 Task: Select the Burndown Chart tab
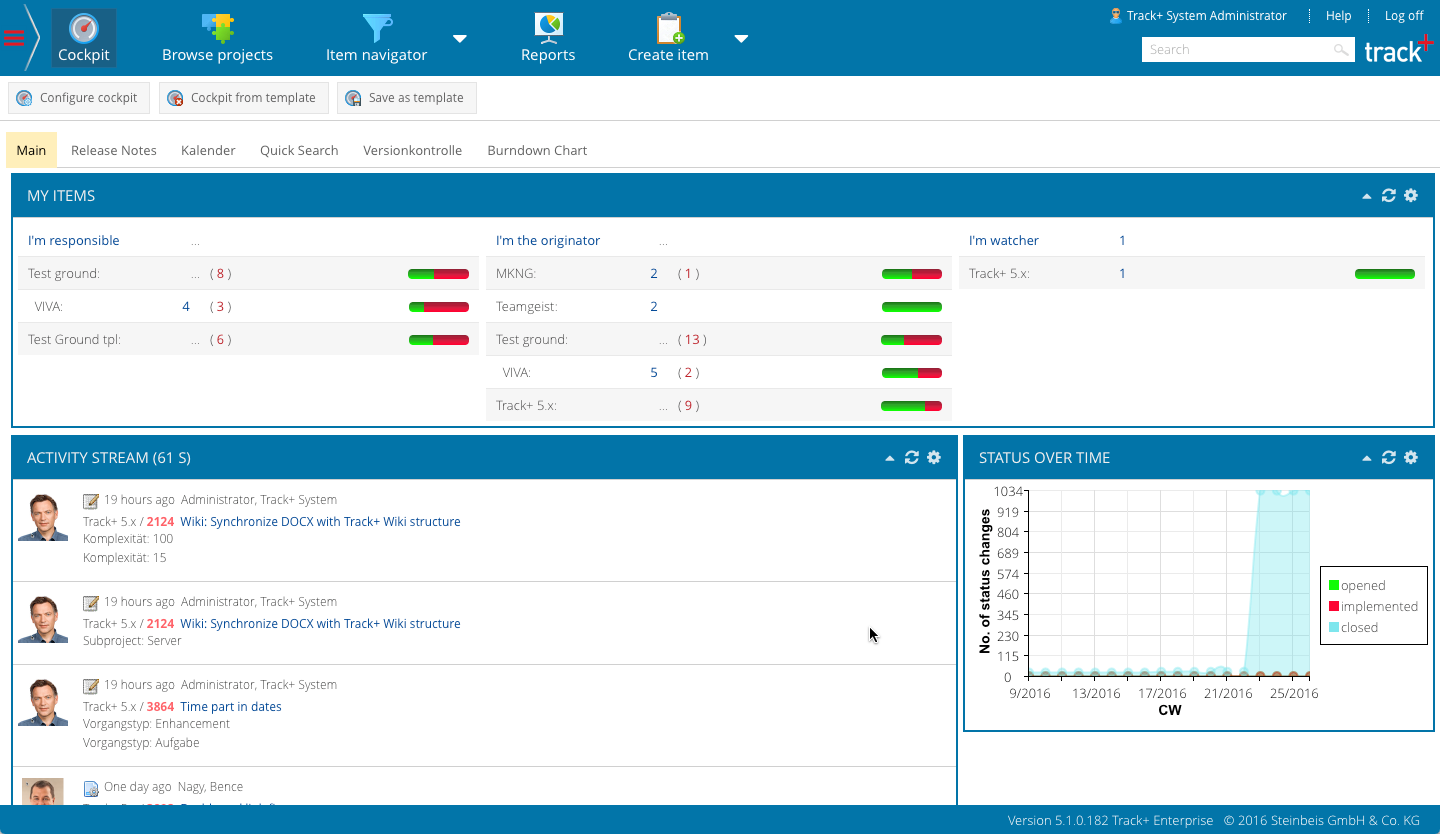click(x=537, y=150)
